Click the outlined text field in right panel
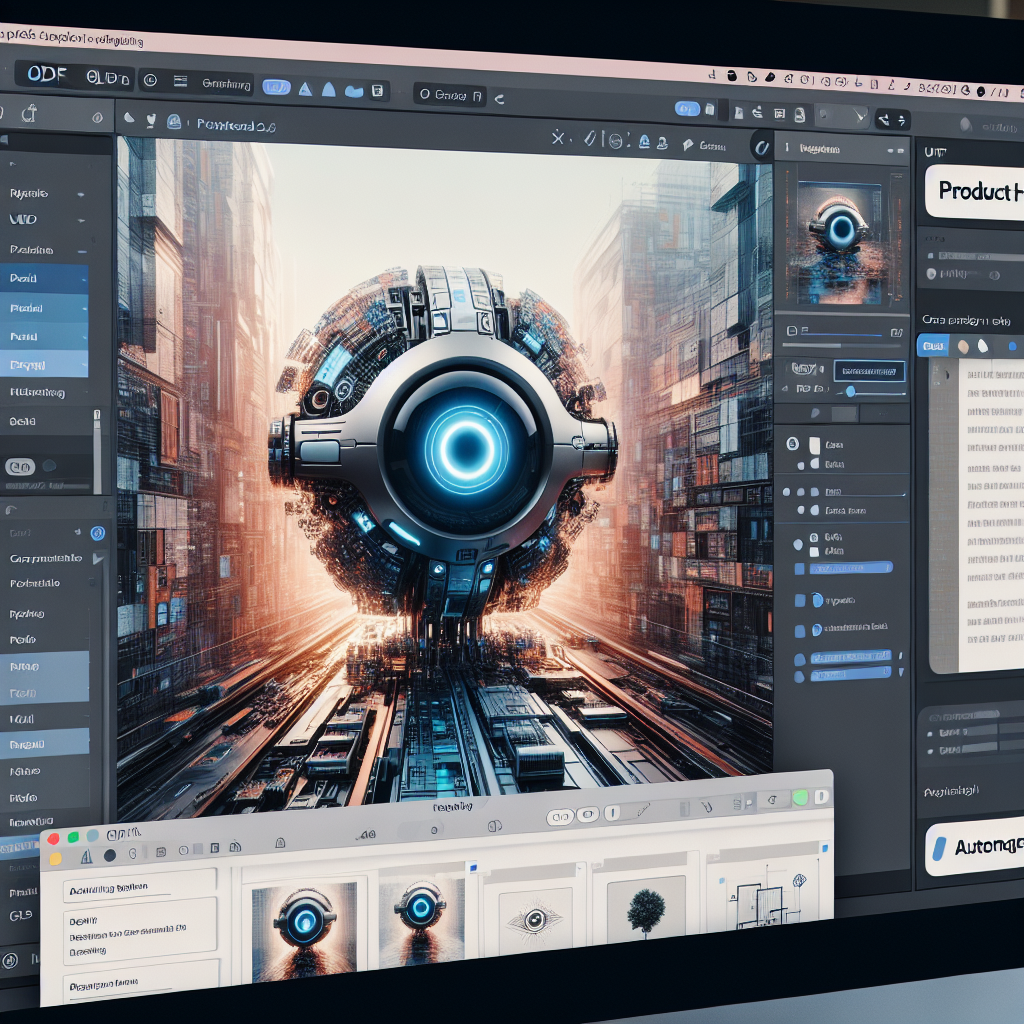Image resolution: width=1024 pixels, height=1024 pixels. [868, 371]
